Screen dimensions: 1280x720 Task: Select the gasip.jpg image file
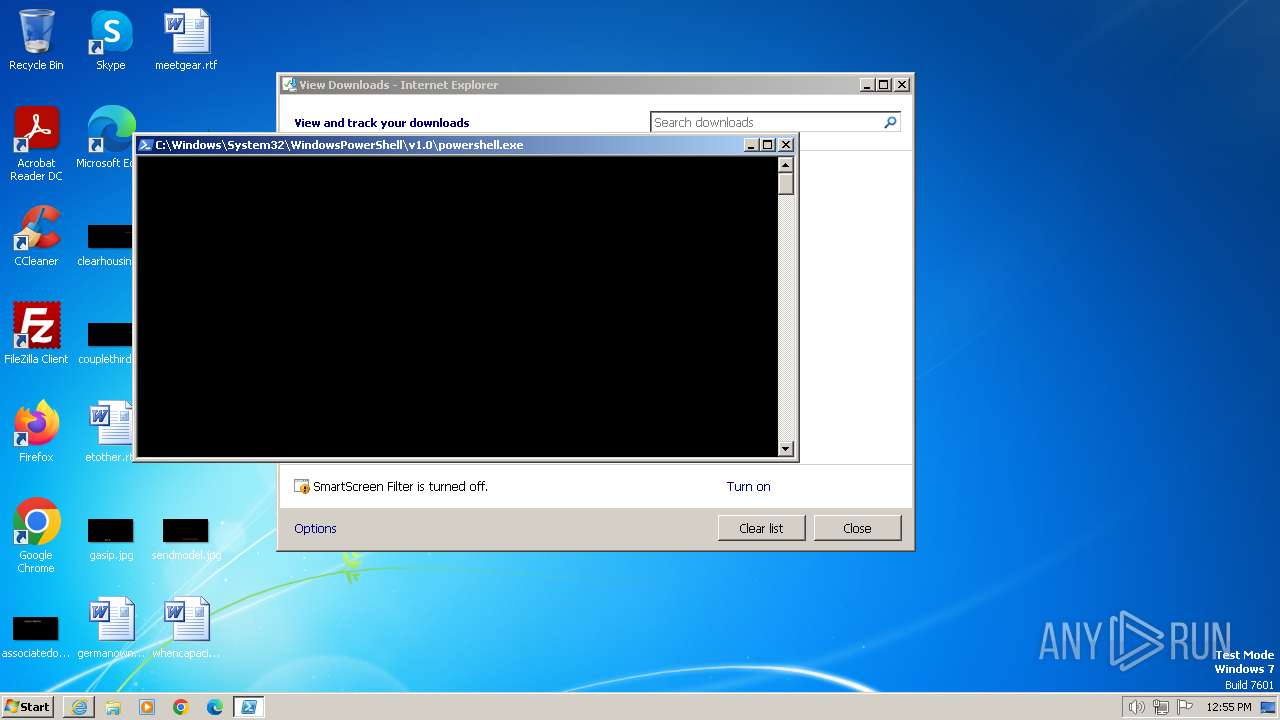(x=110, y=538)
